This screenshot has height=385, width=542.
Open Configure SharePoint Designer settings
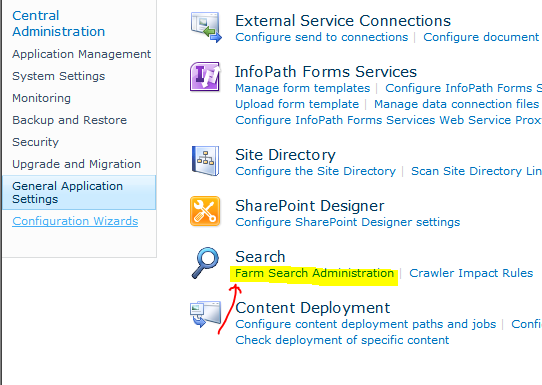click(347, 222)
